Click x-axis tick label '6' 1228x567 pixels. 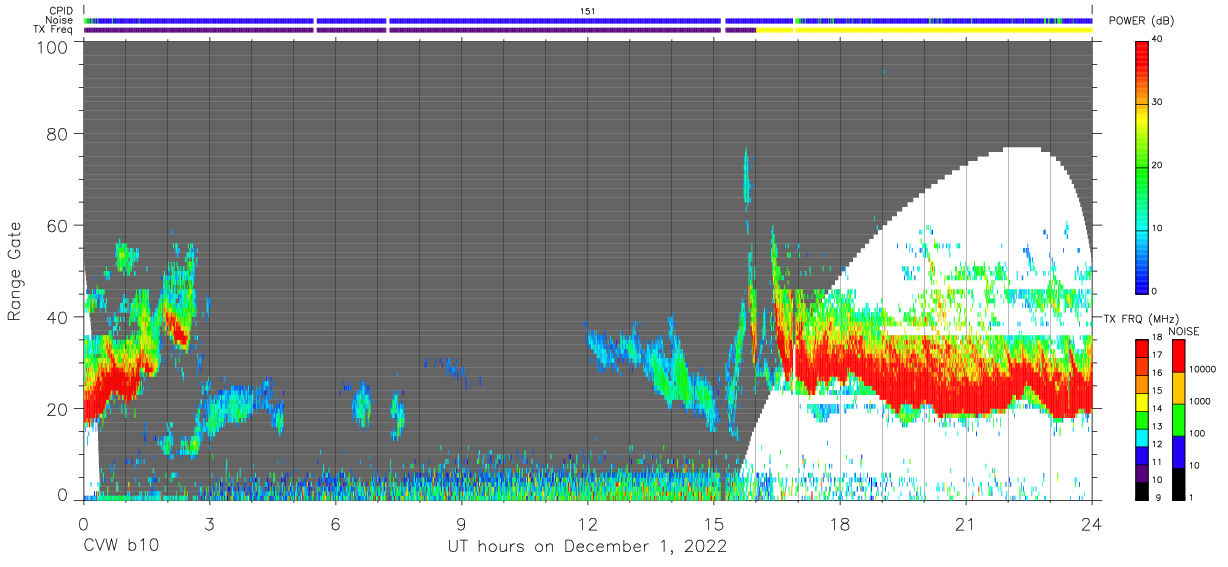click(335, 523)
